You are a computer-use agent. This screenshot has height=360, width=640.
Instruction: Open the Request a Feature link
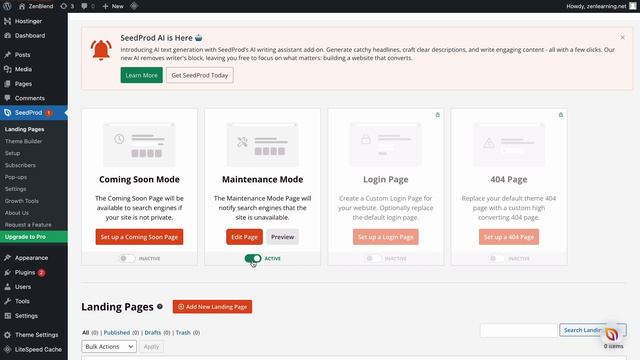click(x=28, y=225)
